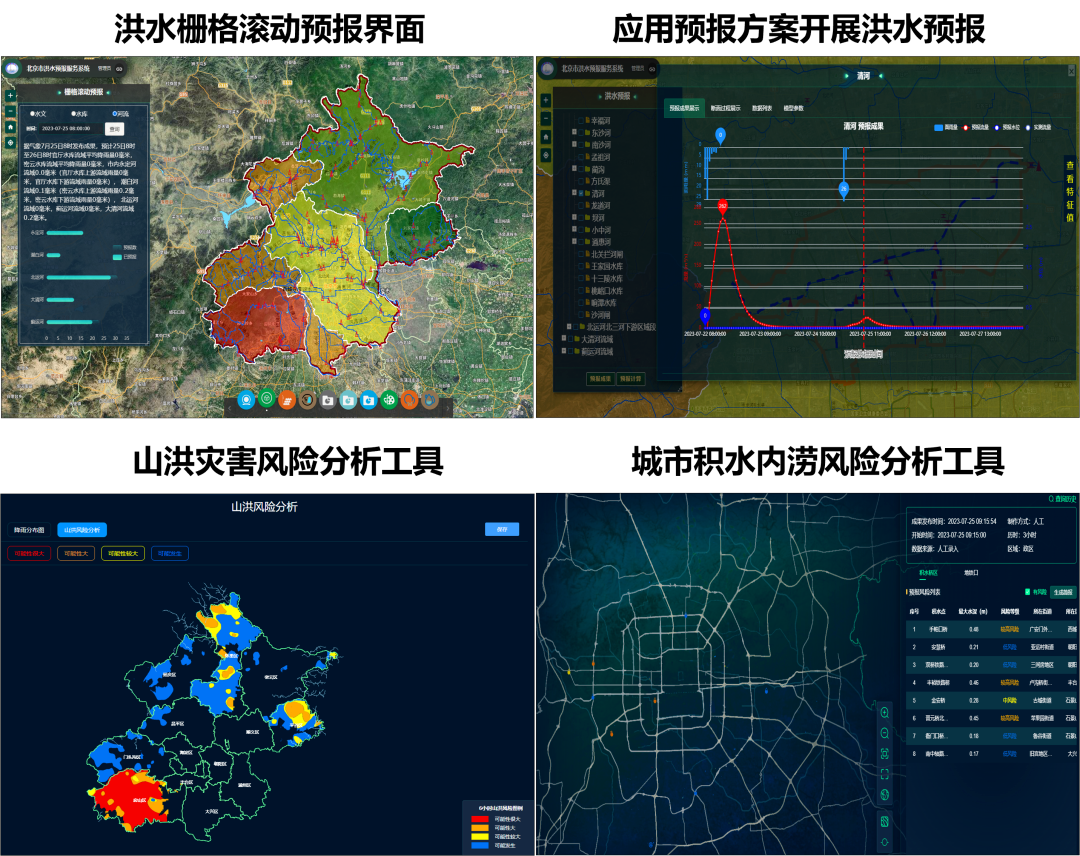The height and width of the screenshot is (856, 1080).
Task: Click the orange layers icon in the bottom map dock
Action: point(287,400)
